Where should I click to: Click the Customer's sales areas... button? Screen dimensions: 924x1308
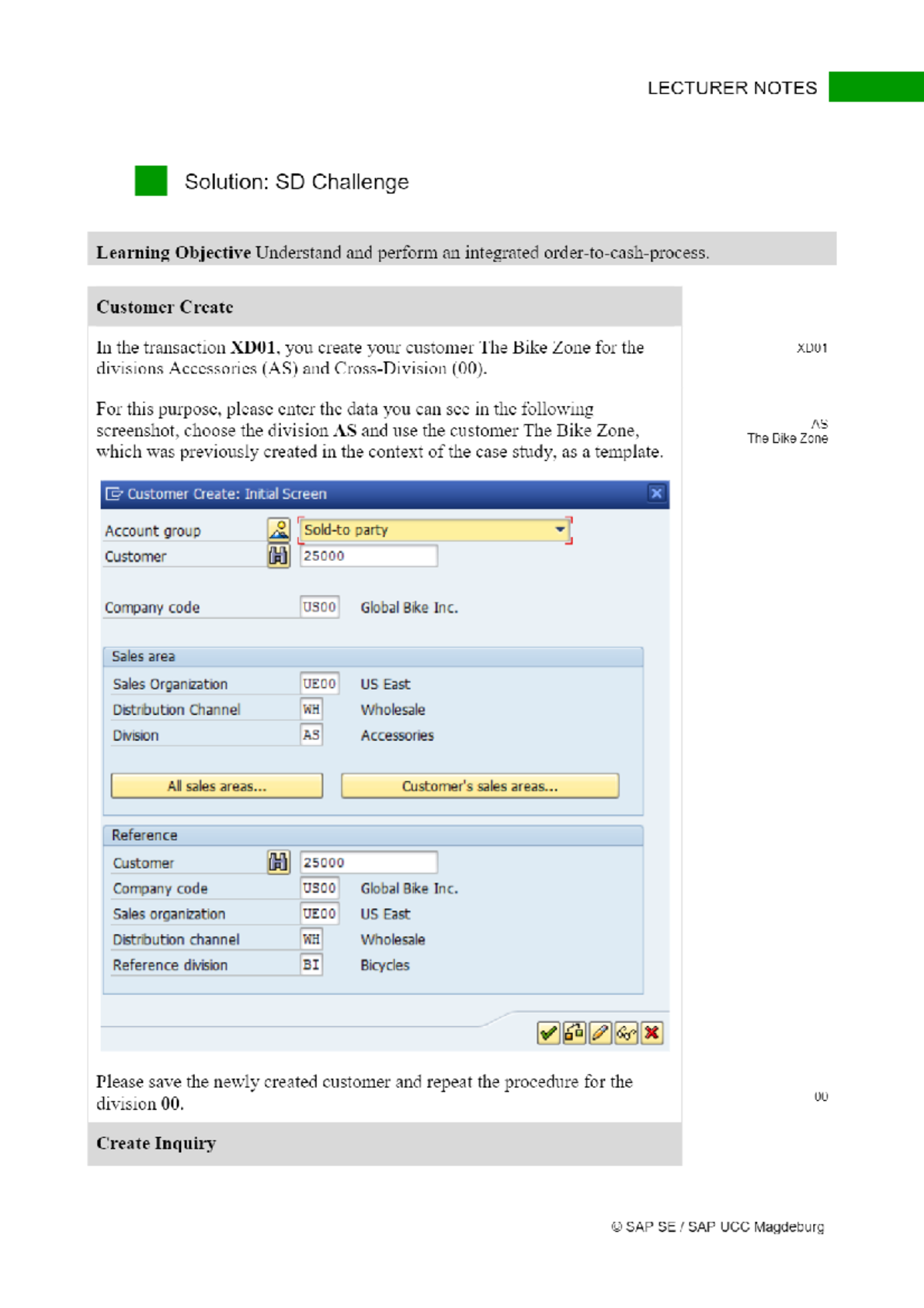[480, 786]
